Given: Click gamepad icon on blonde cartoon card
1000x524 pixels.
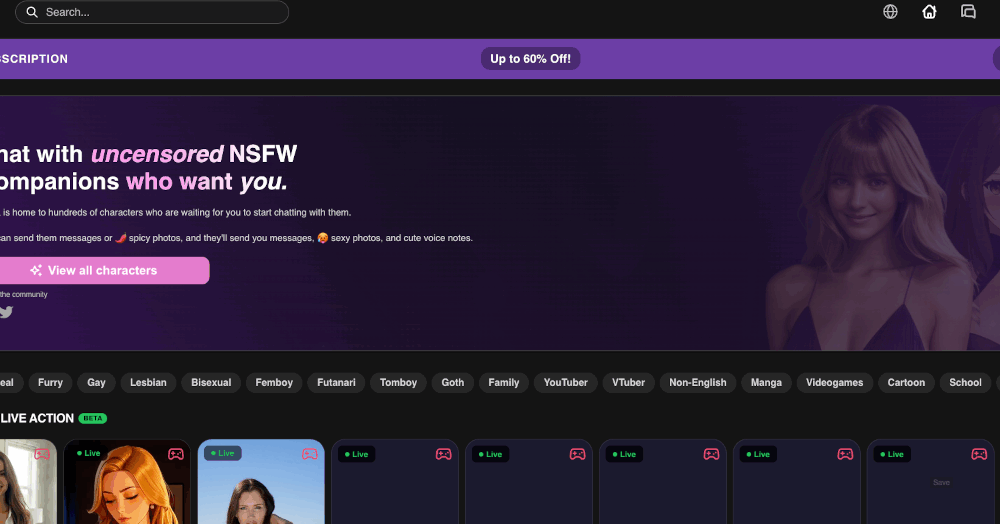Looking at the screenshot, I should tap(175, 454).
